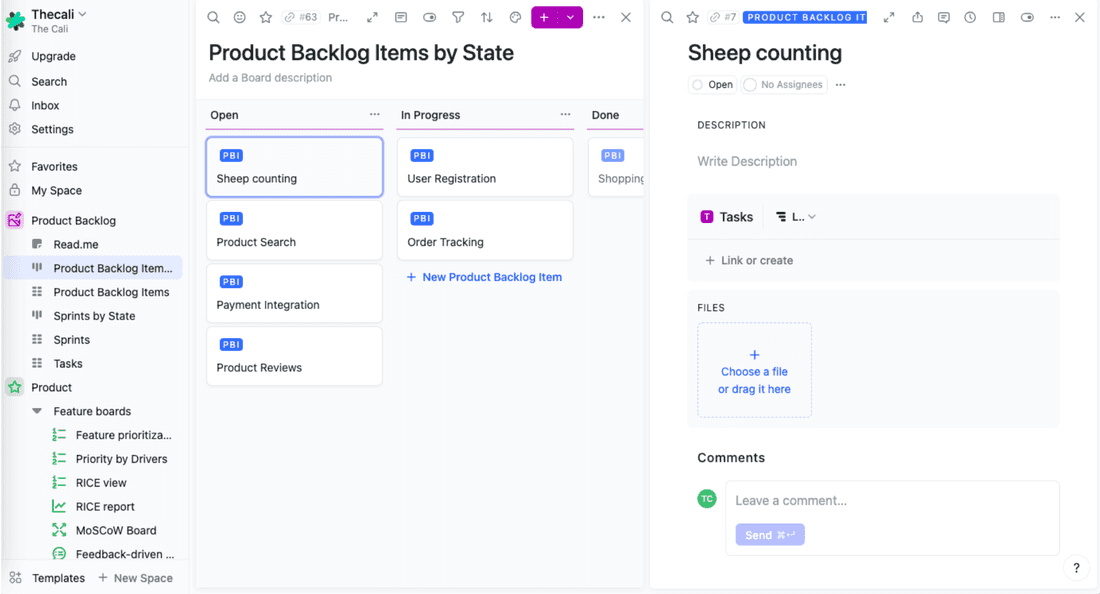This screenshot has height=594, width=1100.
Task: Create a New Product Backlog Item
Action: point(485,277)
